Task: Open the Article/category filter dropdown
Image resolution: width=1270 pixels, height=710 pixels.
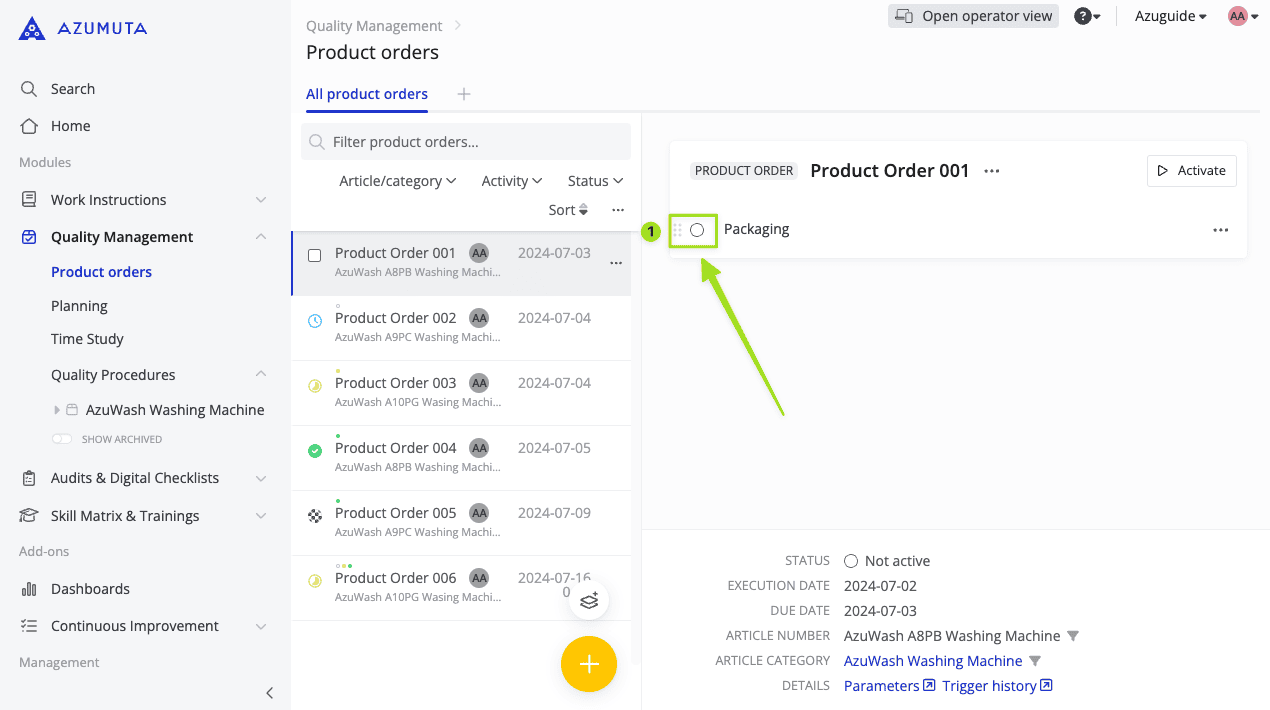Action: 397,180
